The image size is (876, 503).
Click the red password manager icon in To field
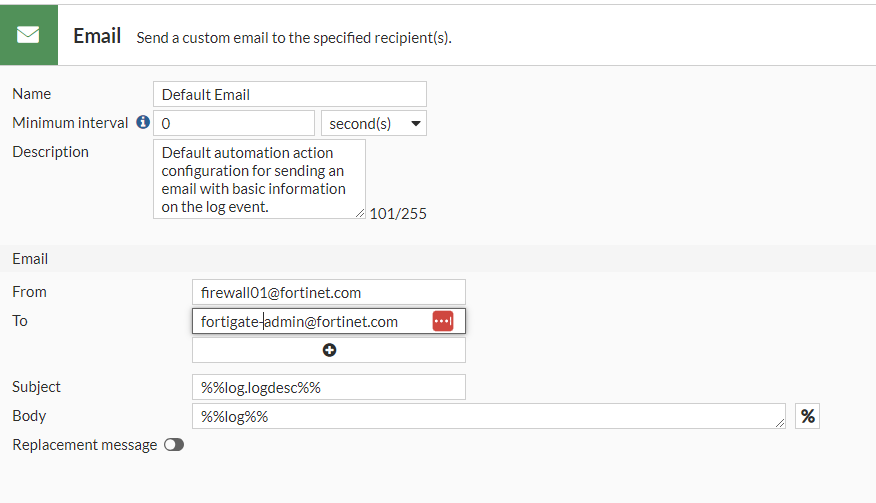(x=443, y=321)
